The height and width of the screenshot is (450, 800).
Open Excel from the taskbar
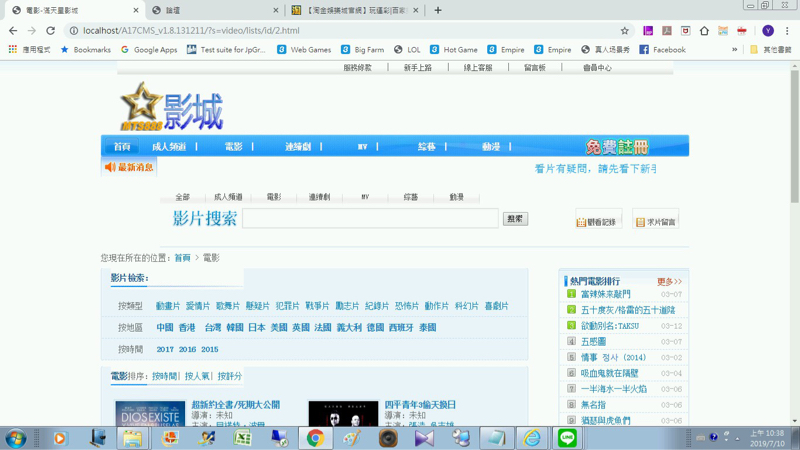(x=242, y=438)
